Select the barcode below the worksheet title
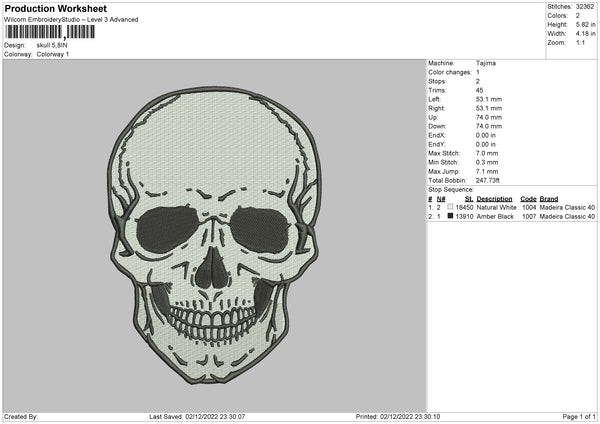Viewport: 600px width, 424px height. click(x=50, y=32)
